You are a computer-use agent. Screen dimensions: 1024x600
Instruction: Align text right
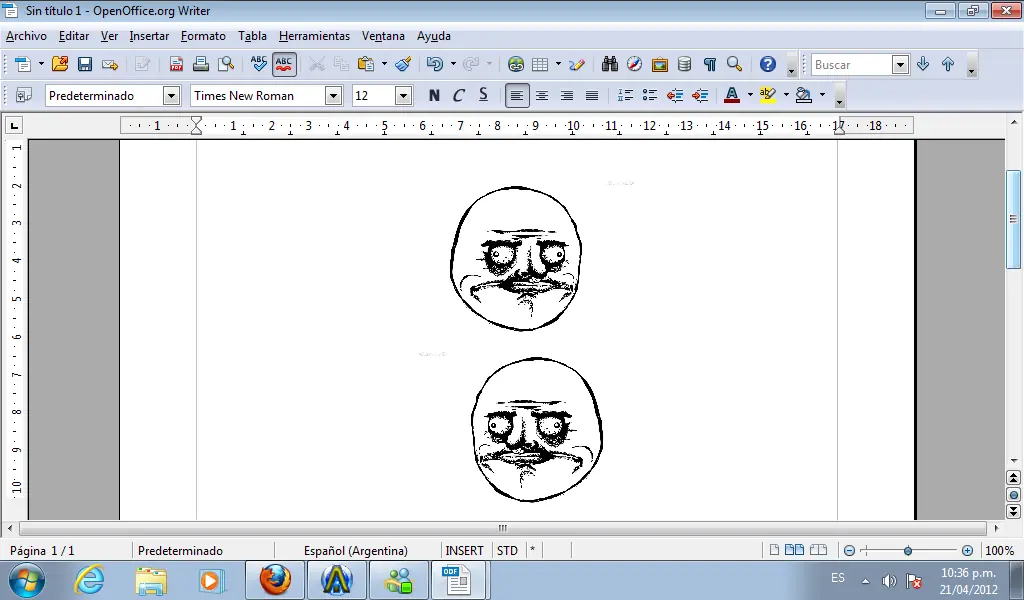pos(567,95)
